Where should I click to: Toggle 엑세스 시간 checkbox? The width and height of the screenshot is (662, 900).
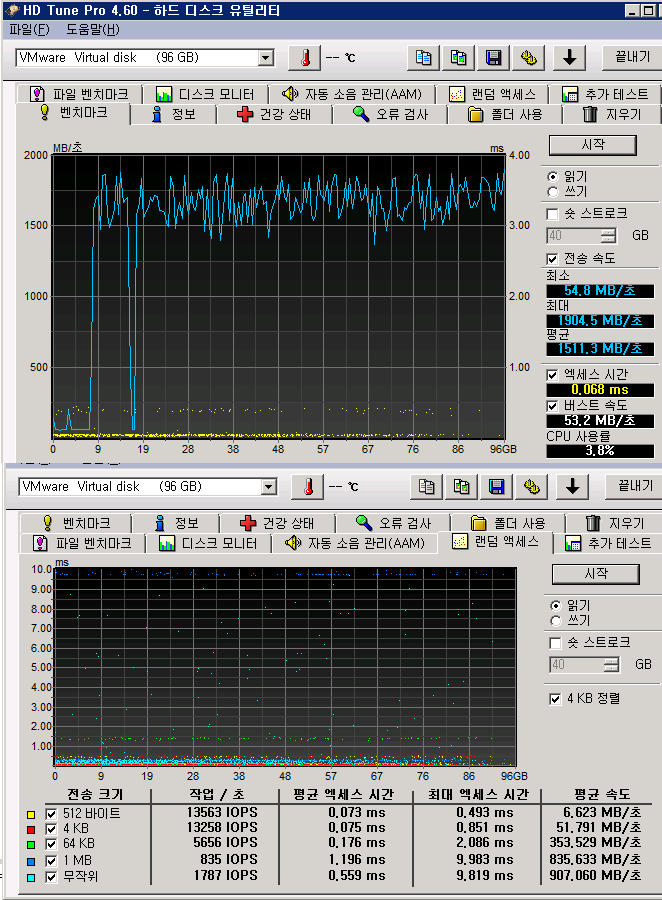[x=552, y=375]
